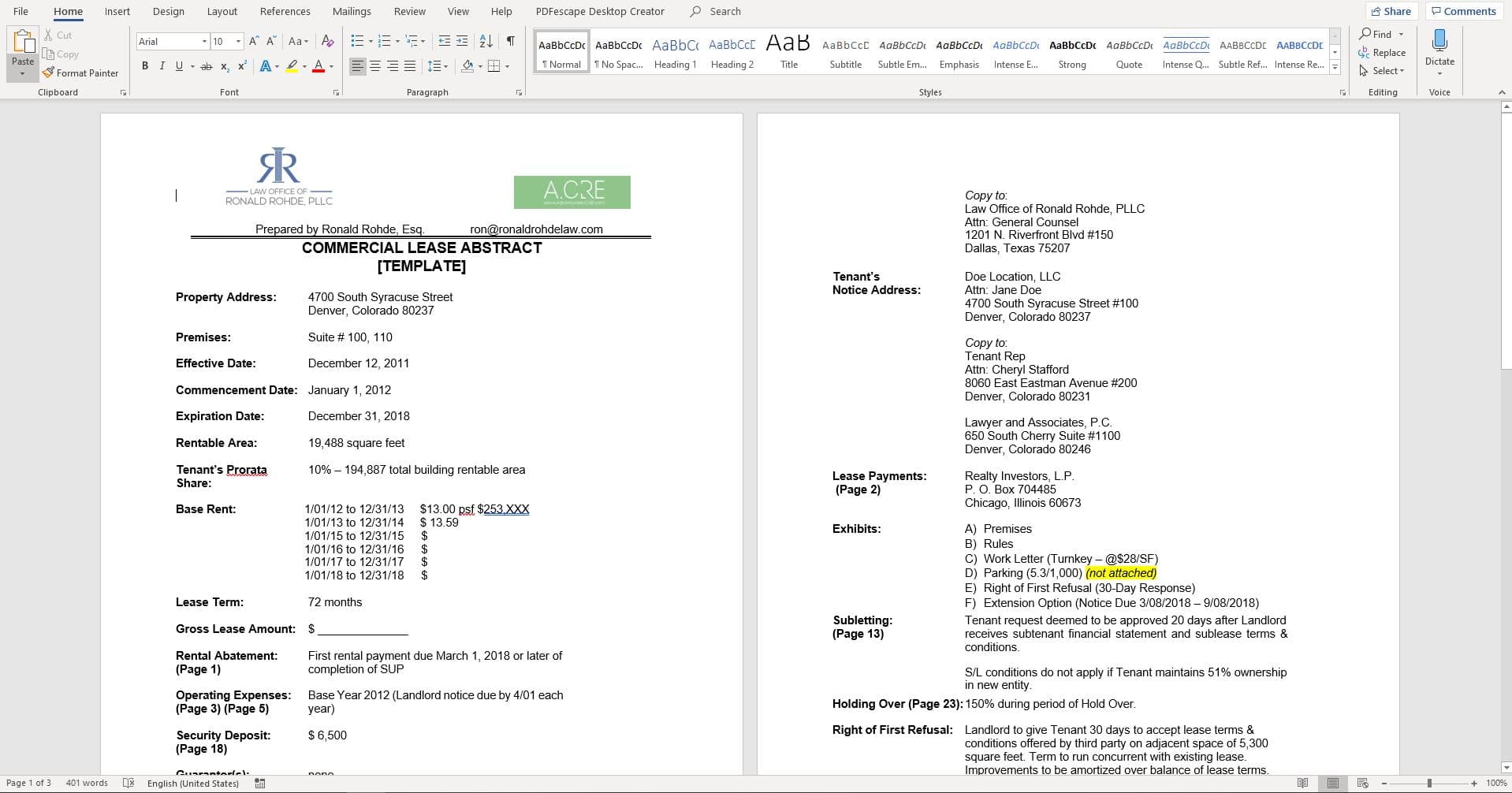Toggle align left paragraph
1512x793 pixels.
[x=358, y=66]
